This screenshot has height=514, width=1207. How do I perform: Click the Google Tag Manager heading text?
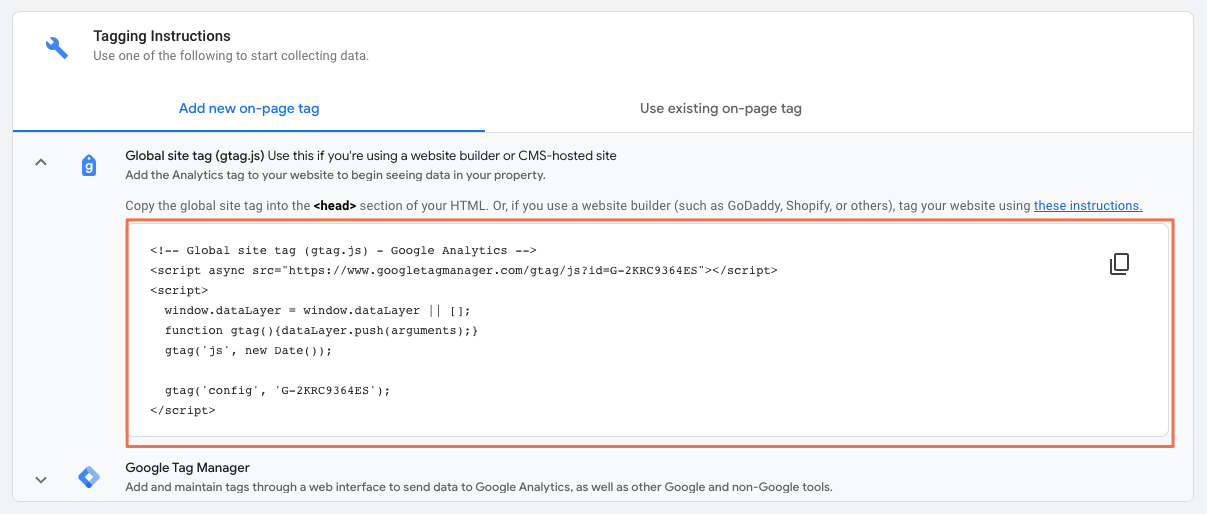coord(187,467)
